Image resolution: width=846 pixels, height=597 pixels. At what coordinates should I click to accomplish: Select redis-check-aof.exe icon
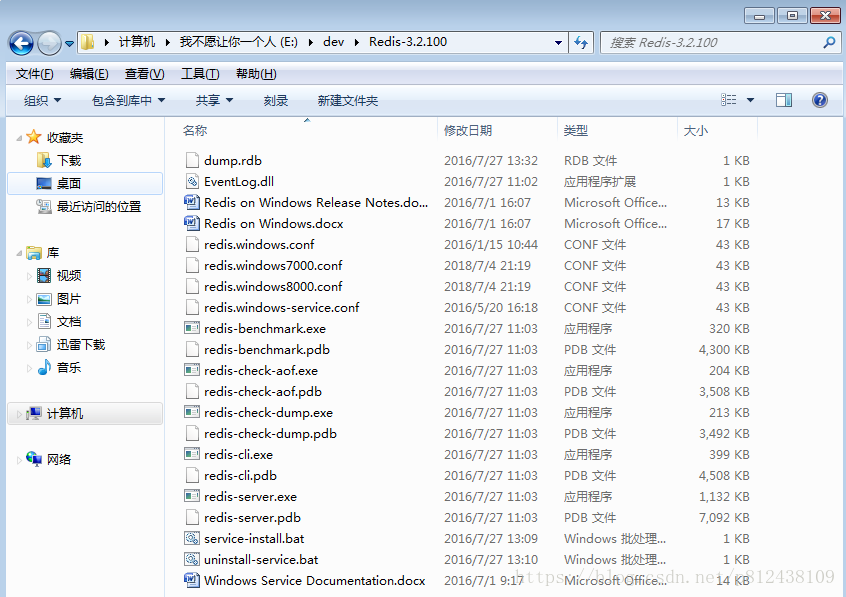192,370
